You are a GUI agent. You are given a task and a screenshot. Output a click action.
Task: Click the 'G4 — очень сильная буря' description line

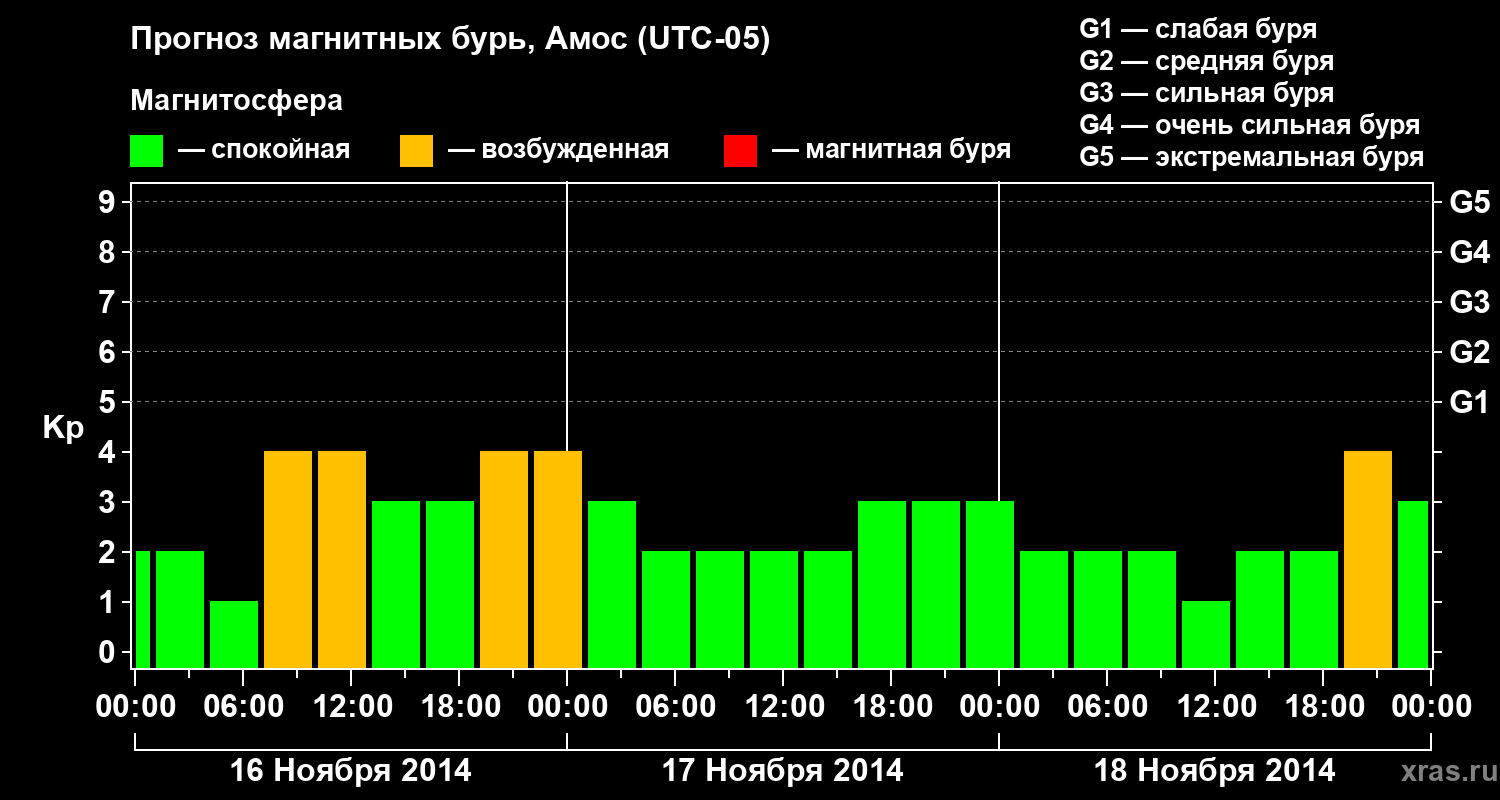(x=1250, y=125)
